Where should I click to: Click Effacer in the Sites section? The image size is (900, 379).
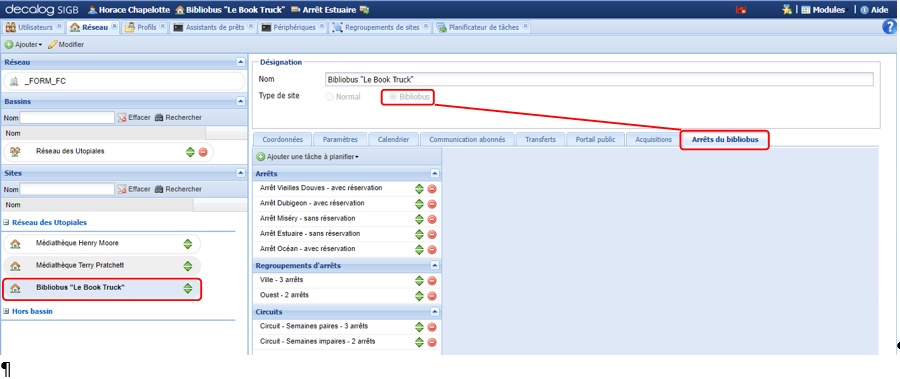pyautogui.click(x=134, y=189)
